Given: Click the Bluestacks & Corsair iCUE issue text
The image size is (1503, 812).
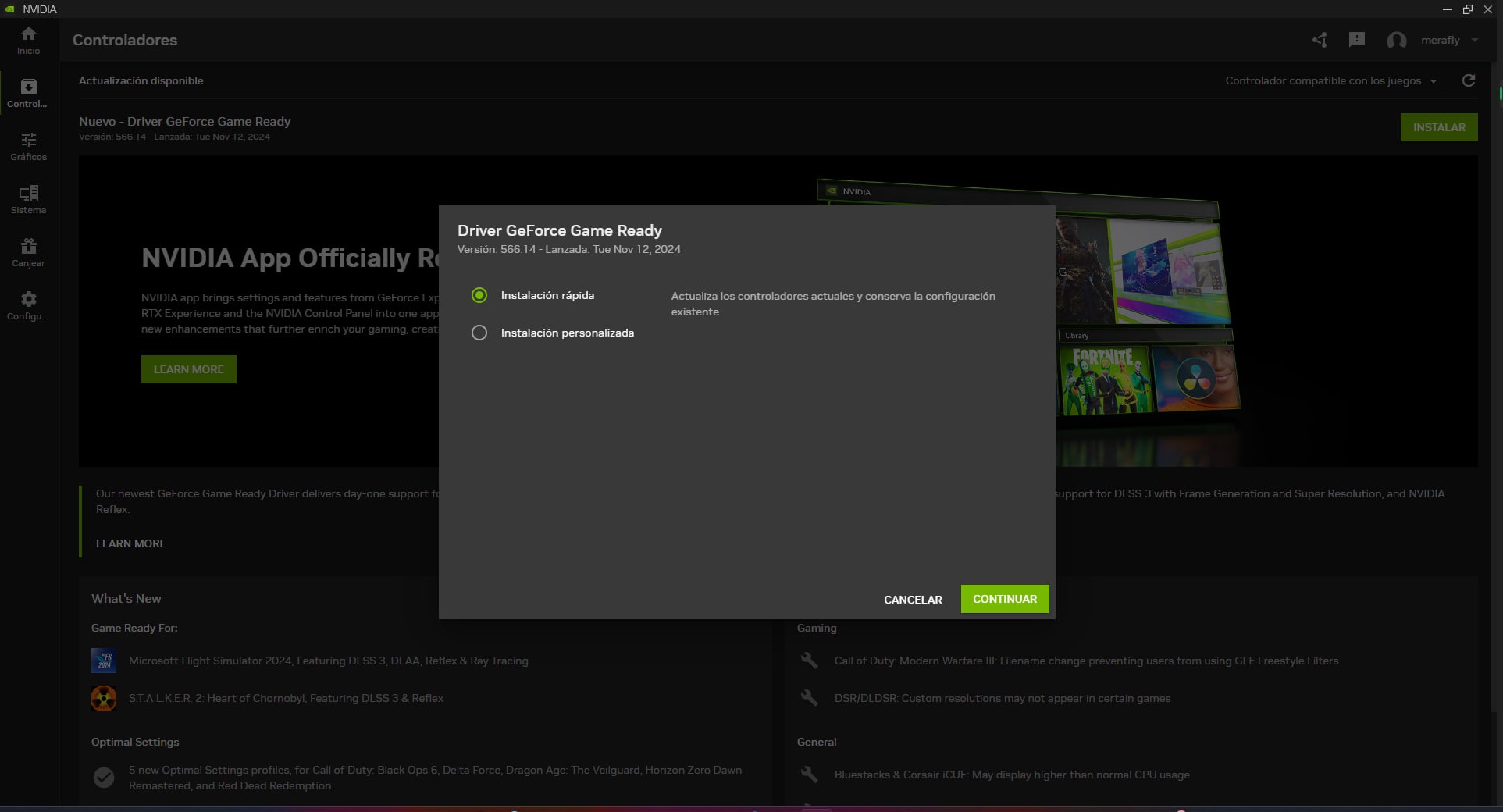Looking at the screenshot, I should tap(1012, 775).
